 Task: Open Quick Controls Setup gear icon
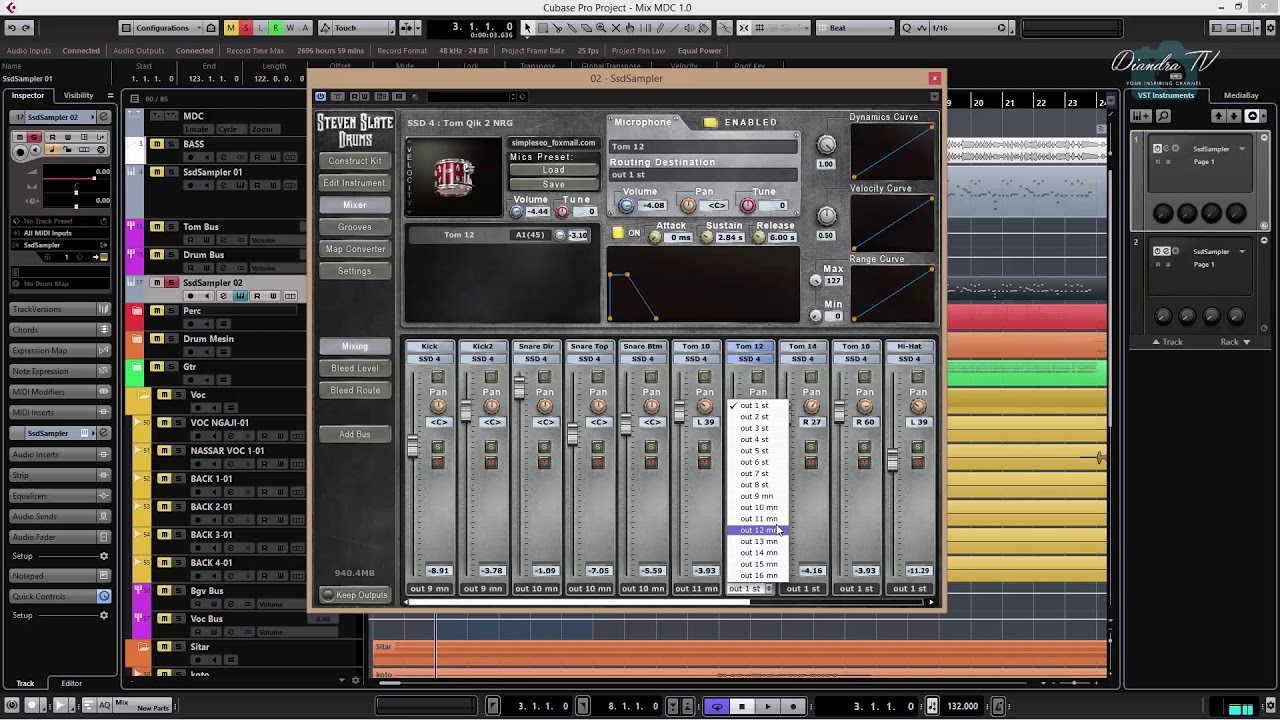(103, 616)
